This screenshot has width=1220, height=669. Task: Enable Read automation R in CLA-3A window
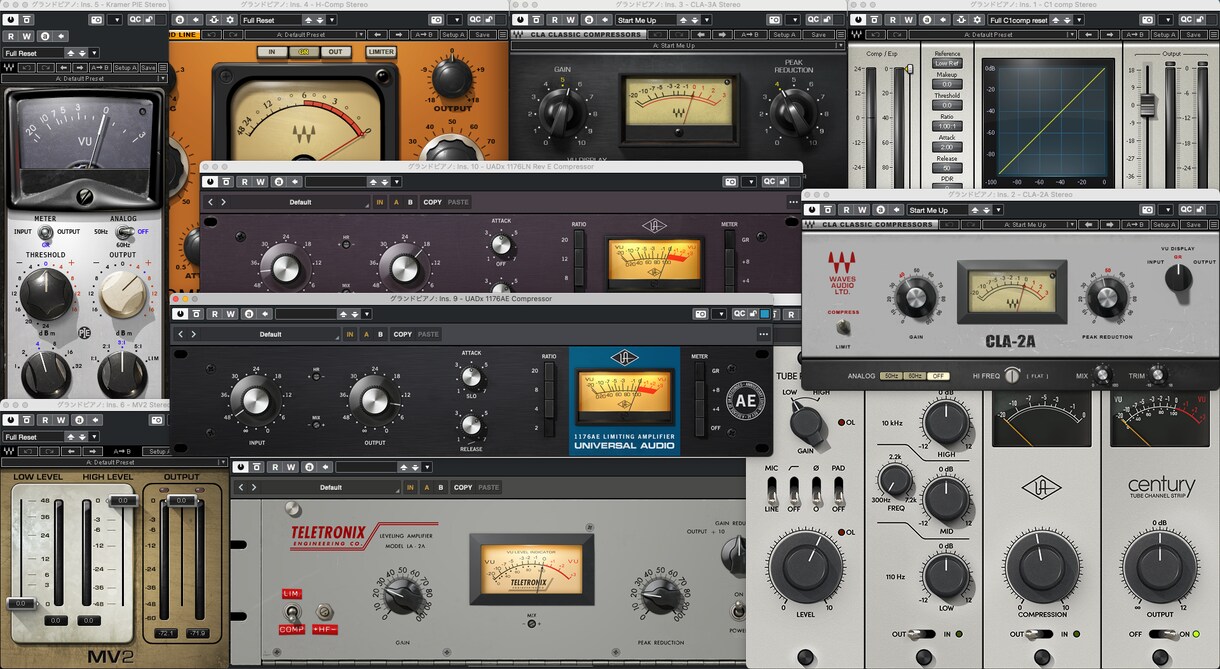coord(554,20)
